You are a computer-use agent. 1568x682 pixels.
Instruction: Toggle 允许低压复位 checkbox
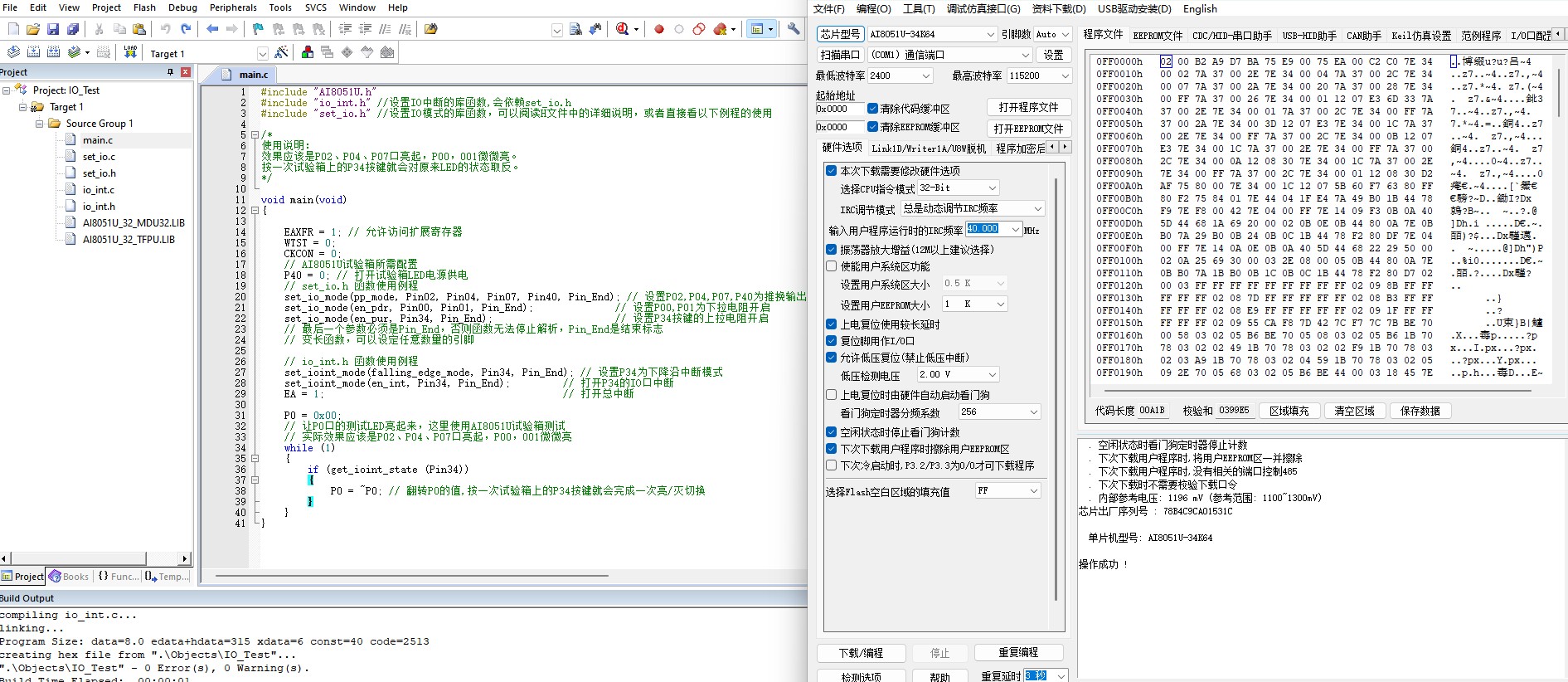[x=832, y=358]
